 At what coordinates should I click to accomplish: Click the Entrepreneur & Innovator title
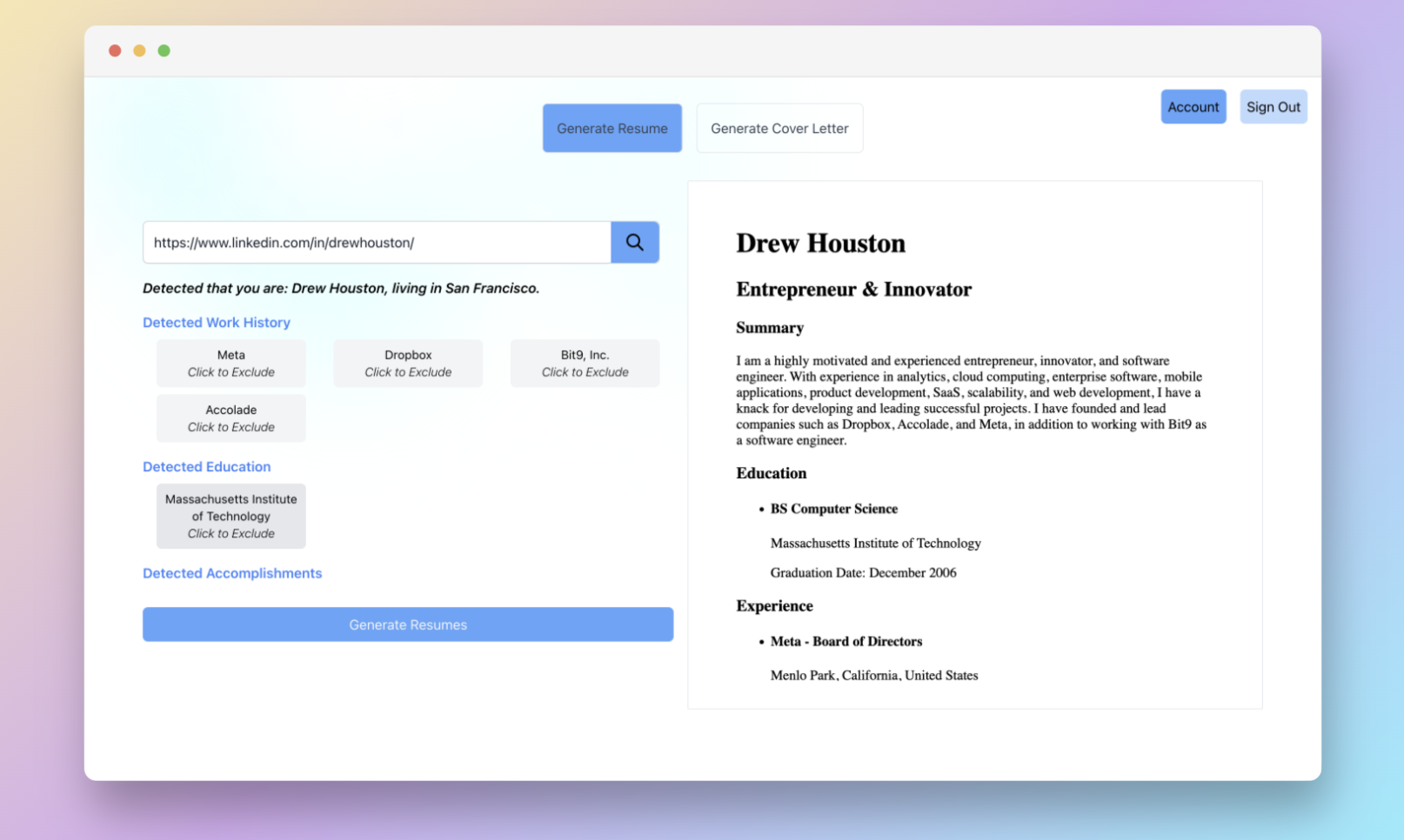pos(853,290)
